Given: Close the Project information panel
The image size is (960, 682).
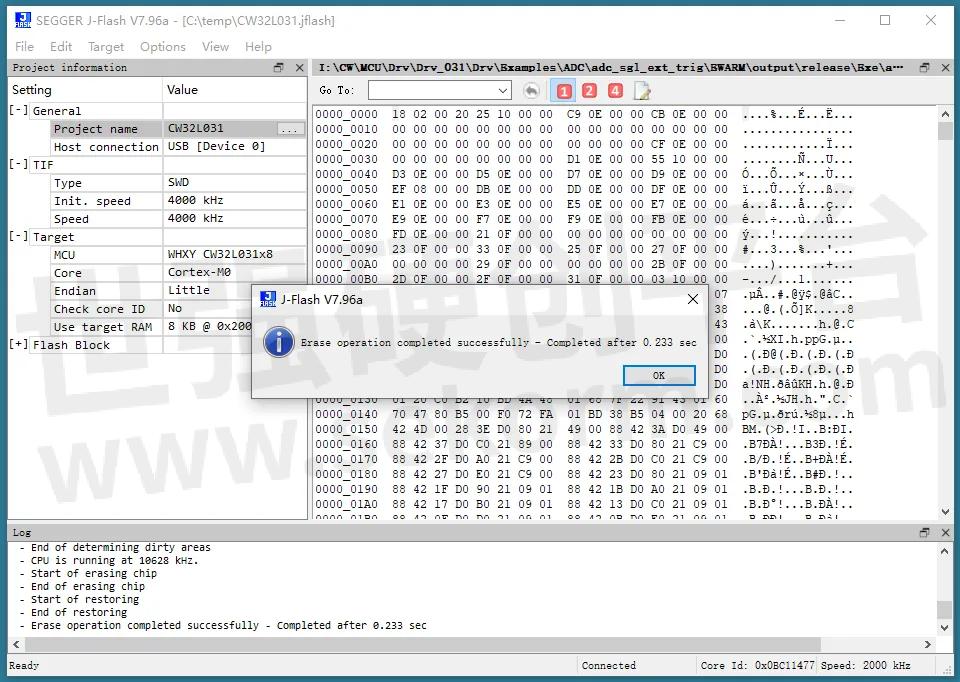Looking at the screenshot, I should [297, 67].
